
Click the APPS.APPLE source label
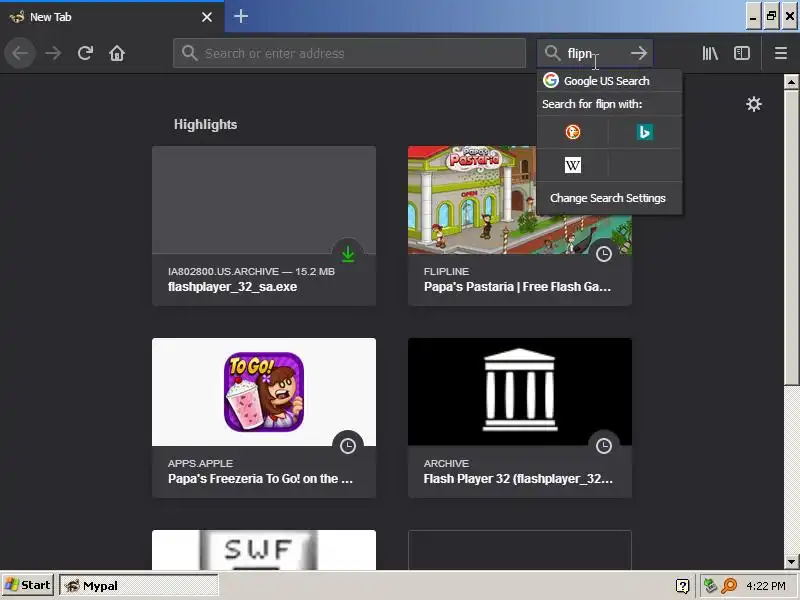click(x=200, y=463)
